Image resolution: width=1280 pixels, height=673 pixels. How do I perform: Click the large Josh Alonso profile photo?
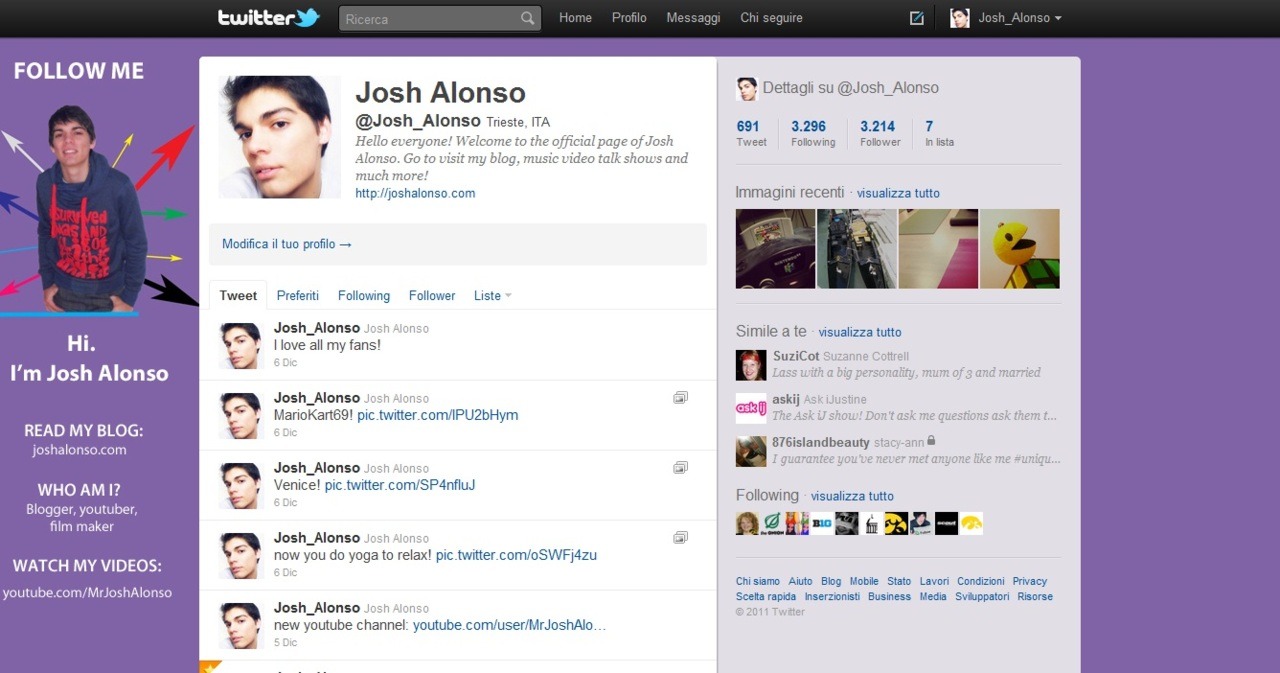click(x=280, y=137)
